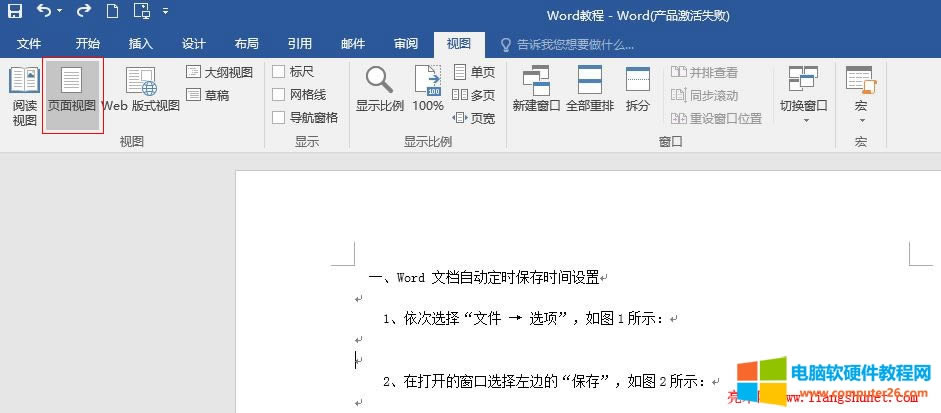
Task: Click 新建窗口 button
Action: (x=536, y=90)
